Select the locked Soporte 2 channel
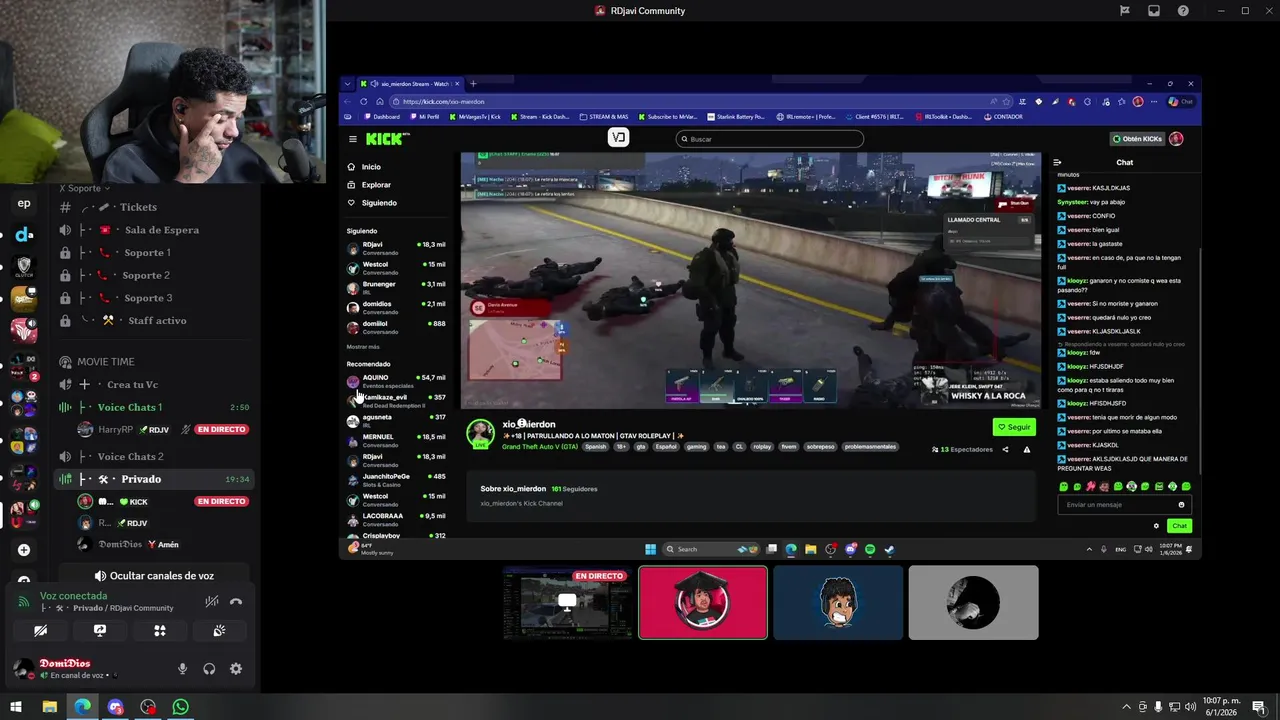Image resolution: width=1280 pixels, height=720 pixels. pyautogui.click(x=153, y=275)
